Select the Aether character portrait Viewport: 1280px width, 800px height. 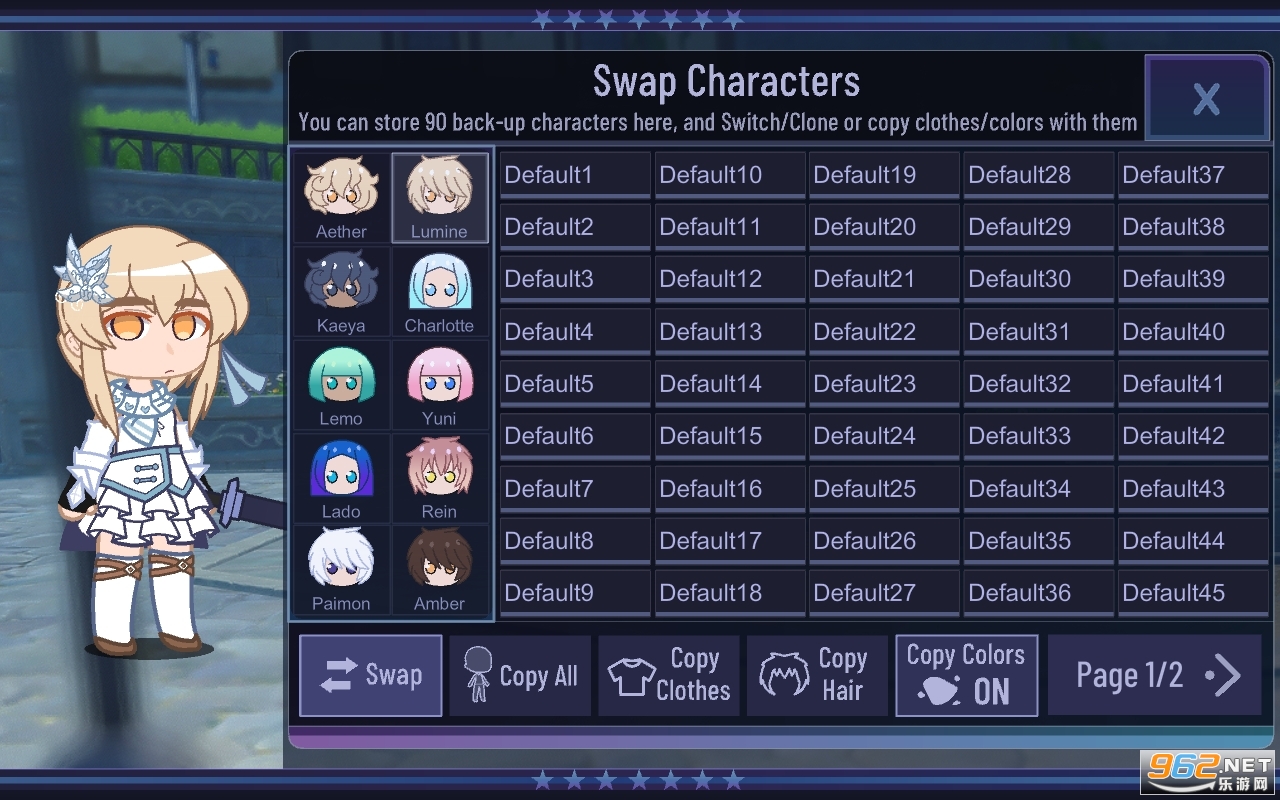pyautogui.click(x=341, y=198)
